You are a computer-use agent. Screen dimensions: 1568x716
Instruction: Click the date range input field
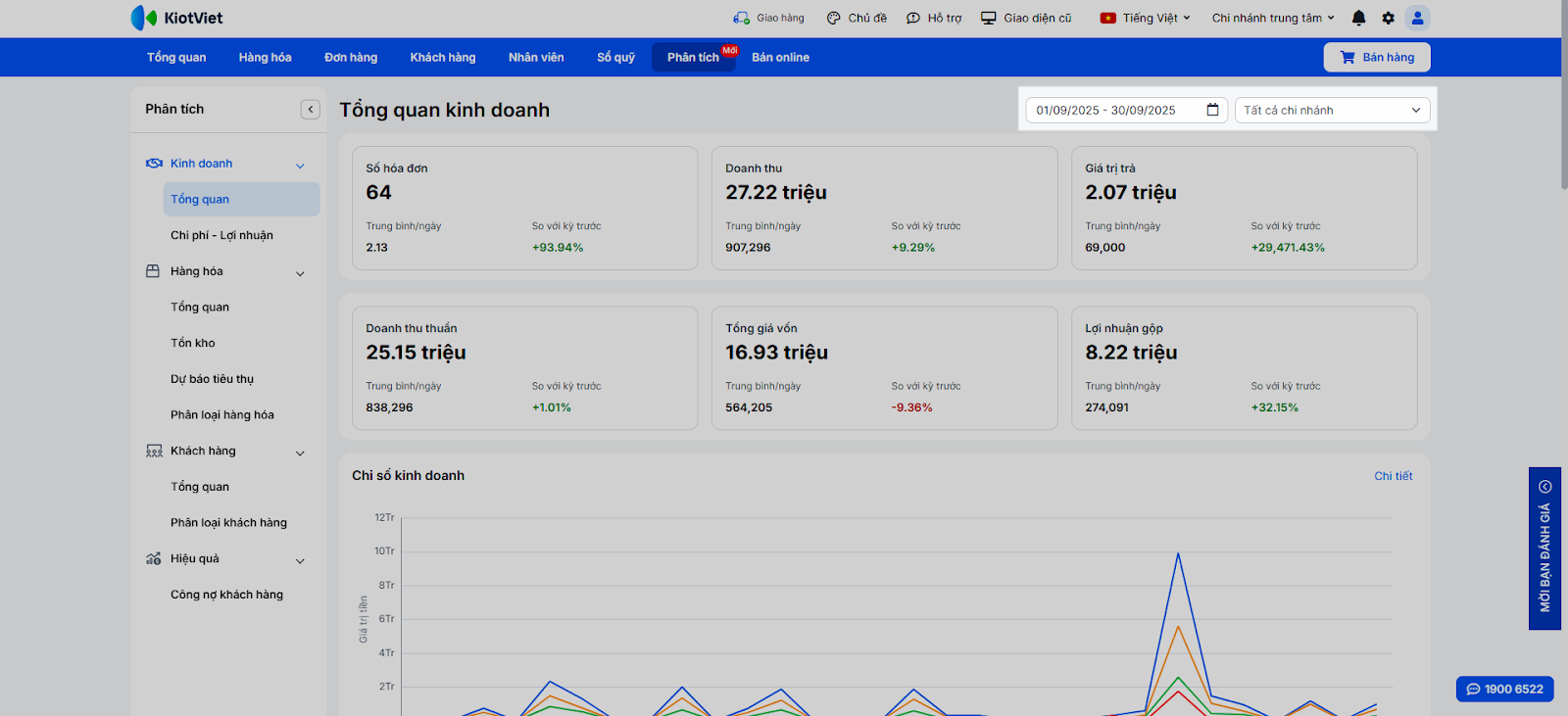point(1115,111)
